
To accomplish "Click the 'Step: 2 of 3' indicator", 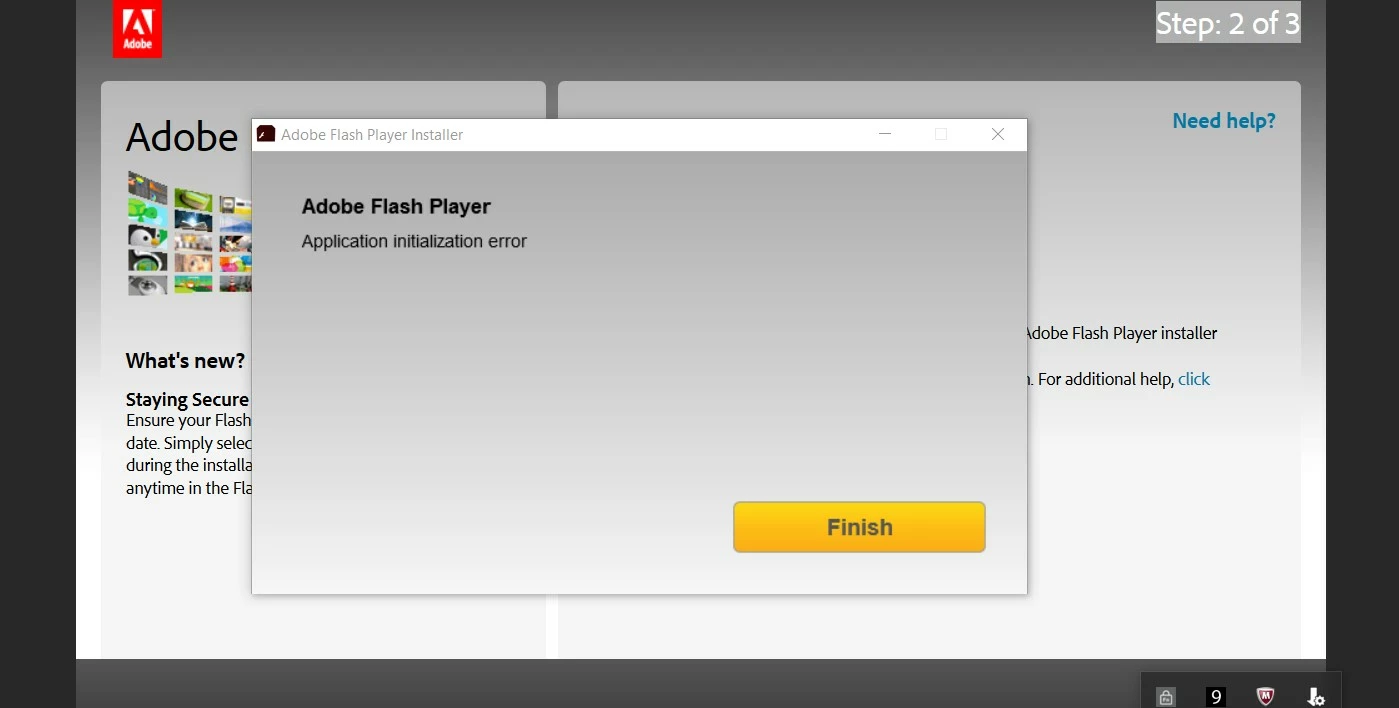I will (x=1228, y=23).
